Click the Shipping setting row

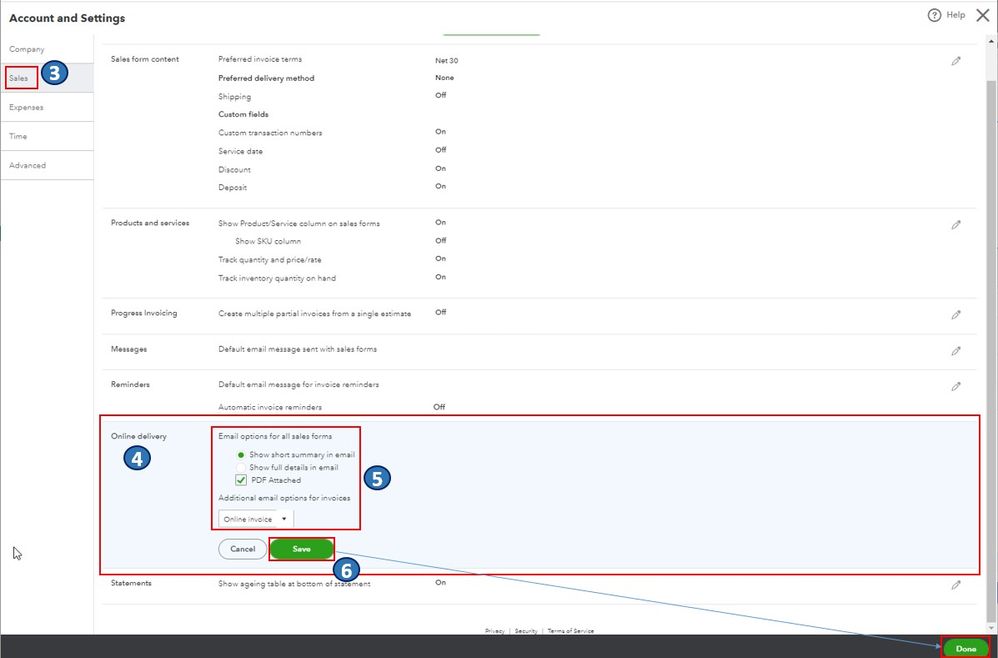point(234,97)
